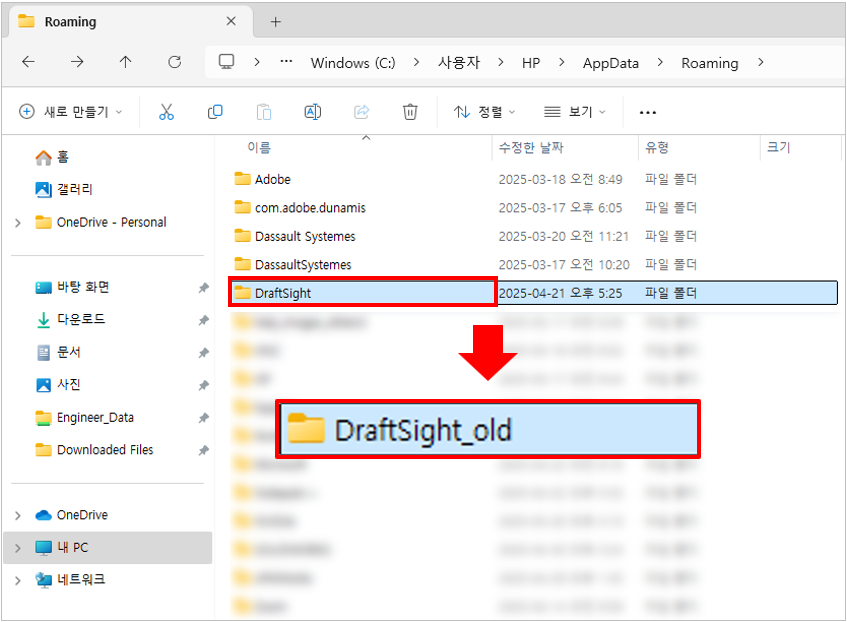The height and width of the screenshot is (622, 847).
Task: Select the com.adobe.dunamis folder
Action: 300,208
